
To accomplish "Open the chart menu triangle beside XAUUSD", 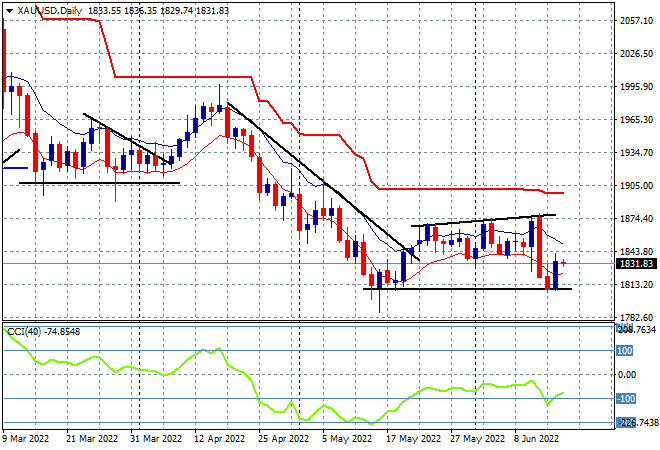I will pos(9,11).
